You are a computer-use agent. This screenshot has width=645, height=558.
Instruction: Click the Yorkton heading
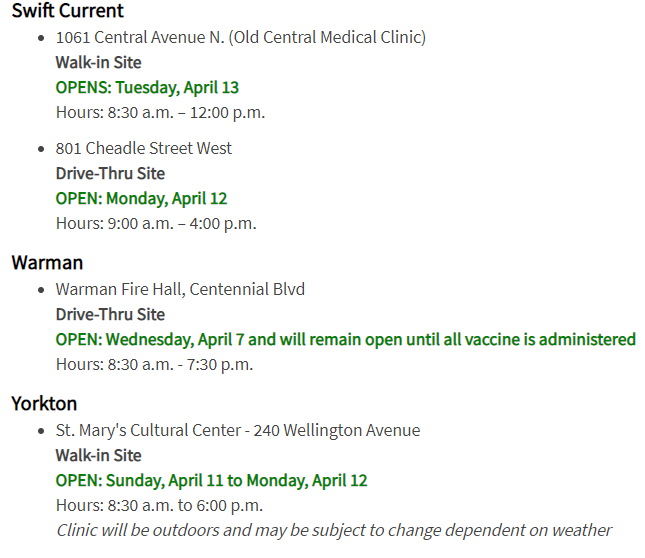point(44,404)
